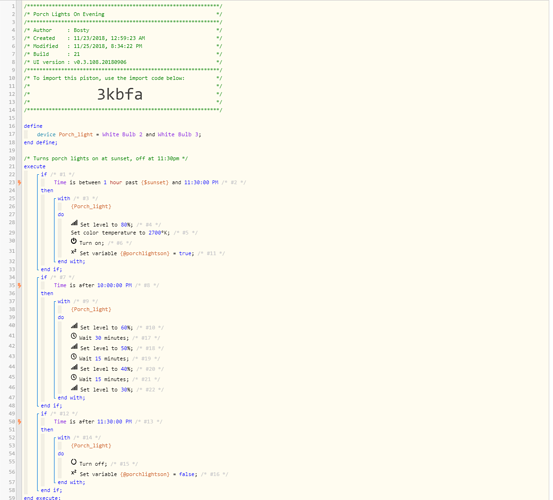Click the first if statement keyword
Image resolution: width=553 pixels, height=500 pixels.
click(44, 174)
